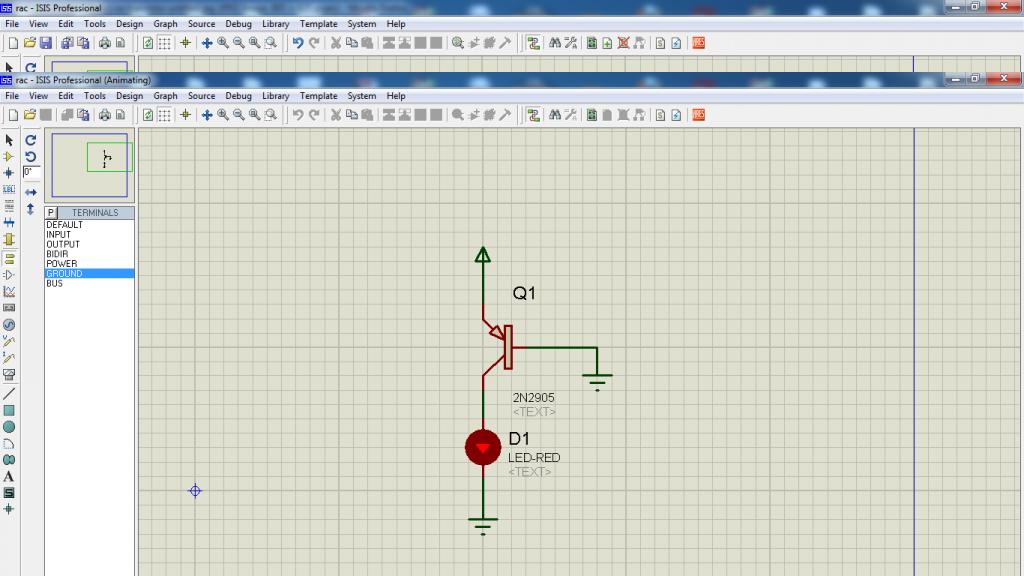Select POWER in the terminals list
Viewport: 1024px width, 576px height.
point(89,264)
